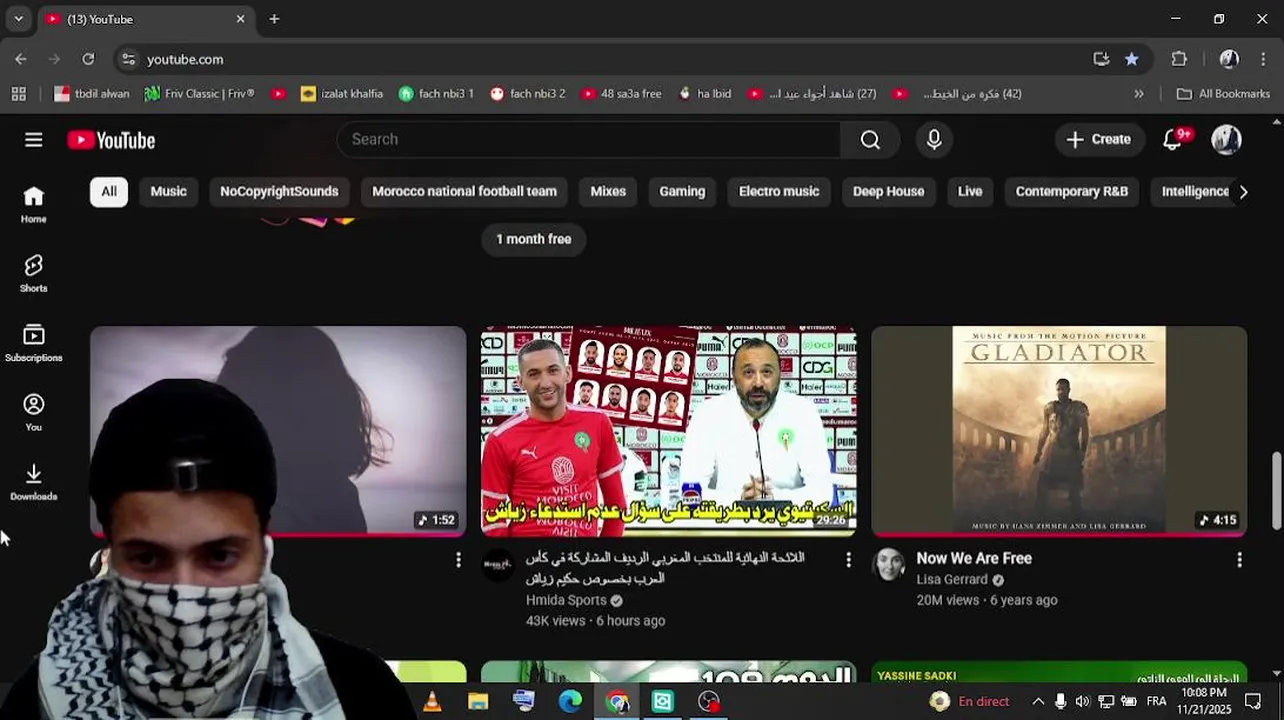Open the YouTube account avatar menu
The width and height of the screenshot is (1284, 720).
pos(1226,140)
